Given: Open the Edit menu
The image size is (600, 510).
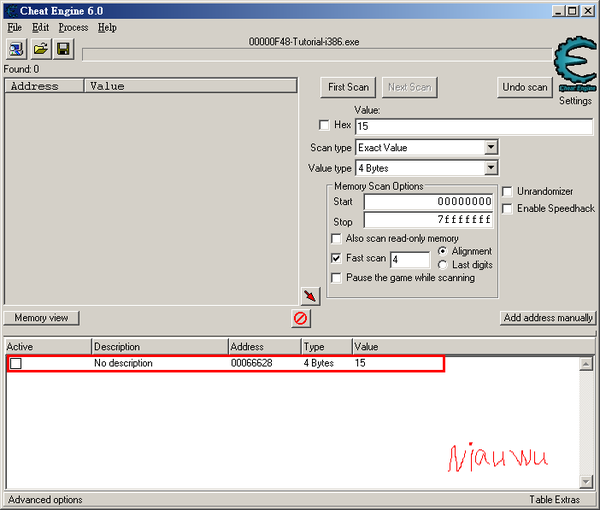Looking at the screenshot, I should point(40,28).
